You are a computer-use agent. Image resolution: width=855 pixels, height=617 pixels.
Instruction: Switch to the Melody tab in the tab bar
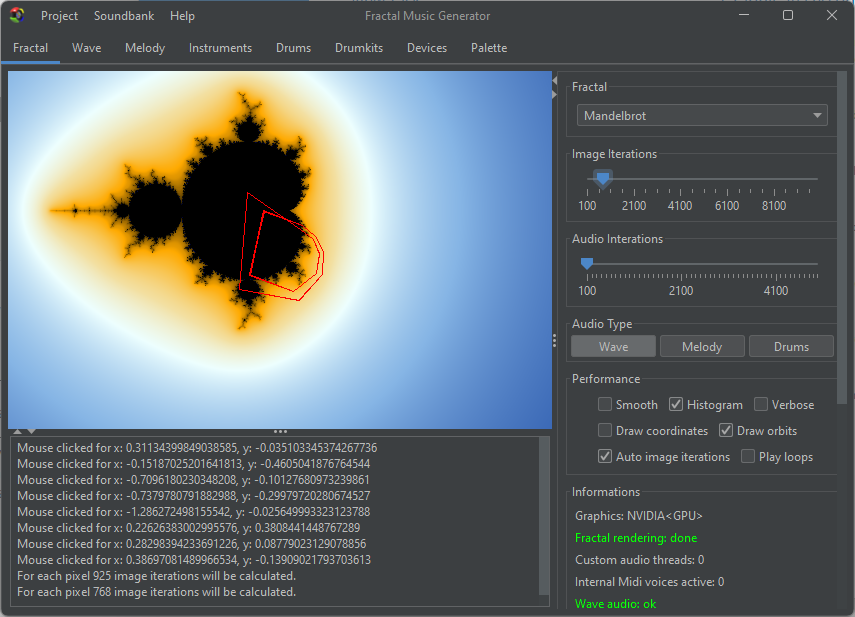(x=145, y=48)
